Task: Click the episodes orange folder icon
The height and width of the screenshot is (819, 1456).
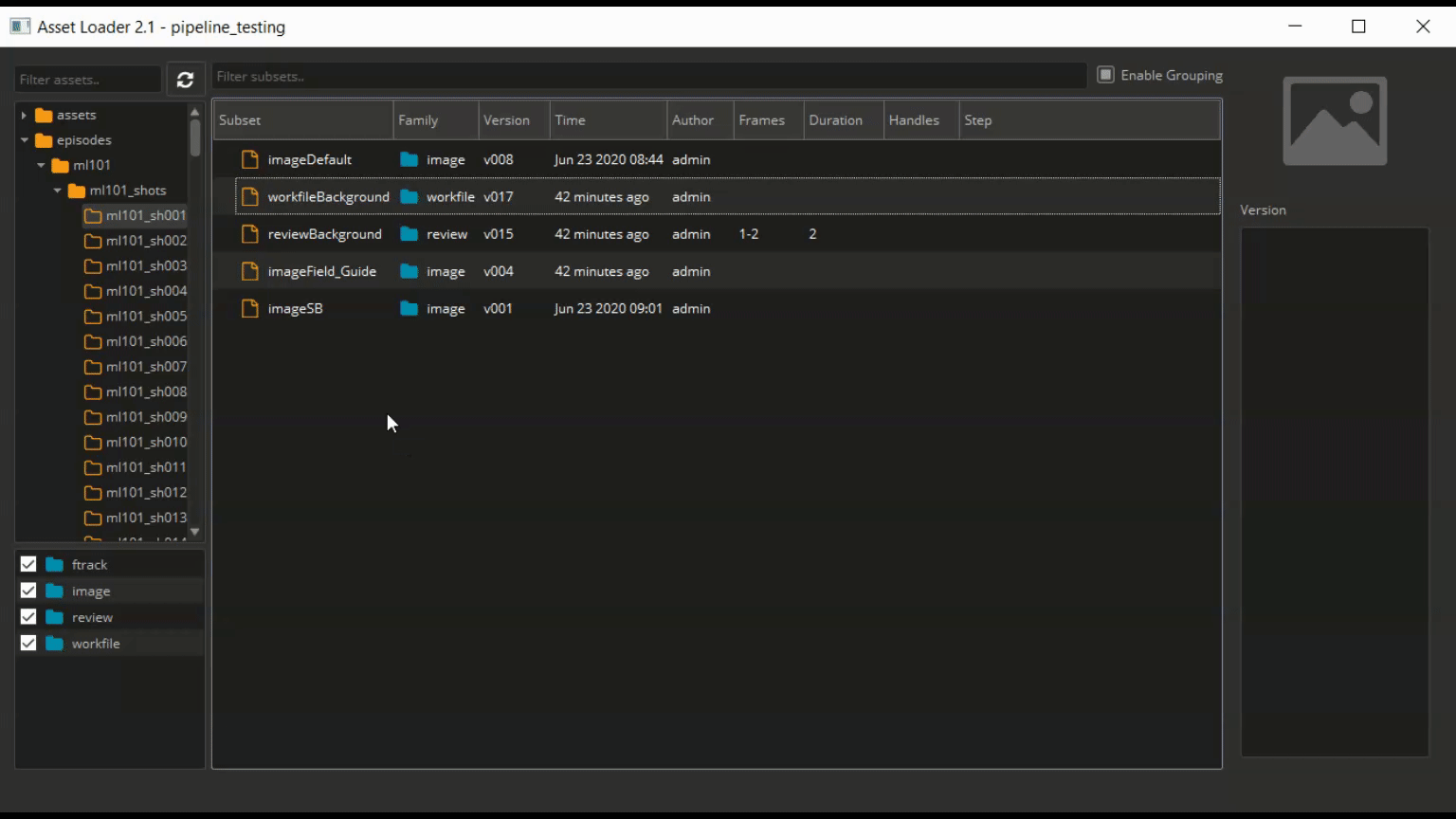Action: tap(44, 140)
